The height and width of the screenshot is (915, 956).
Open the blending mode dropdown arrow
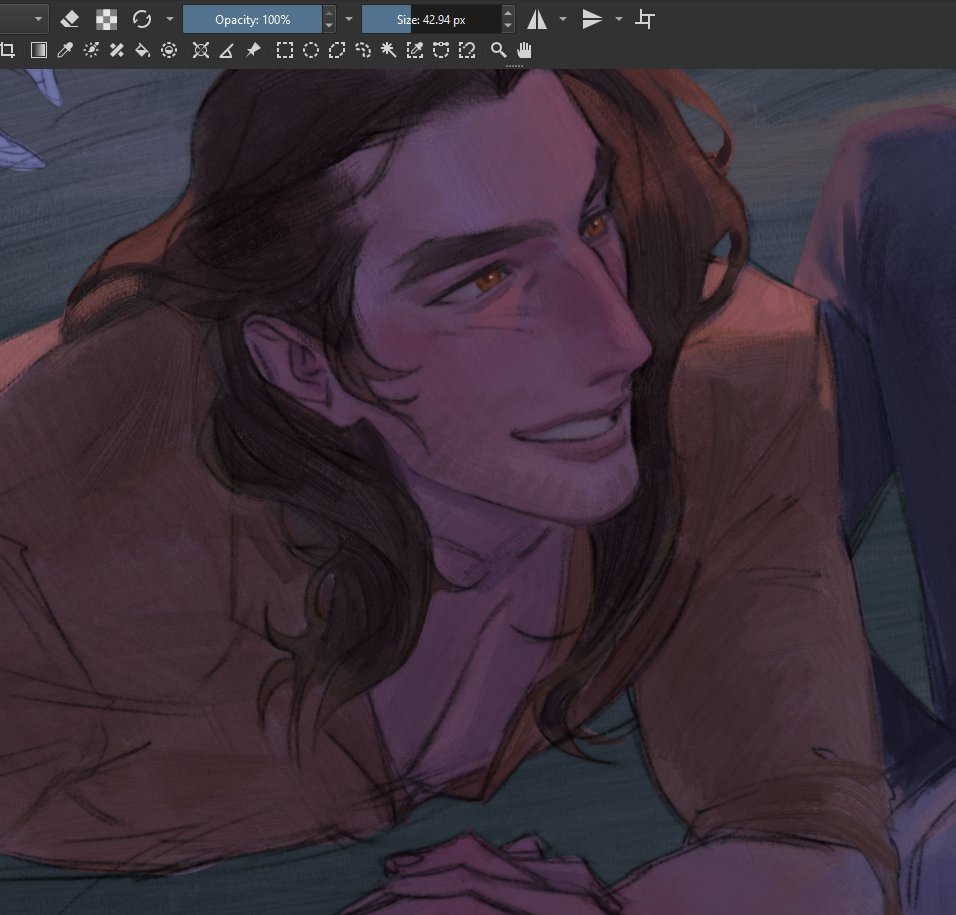[x=38, y=20]
